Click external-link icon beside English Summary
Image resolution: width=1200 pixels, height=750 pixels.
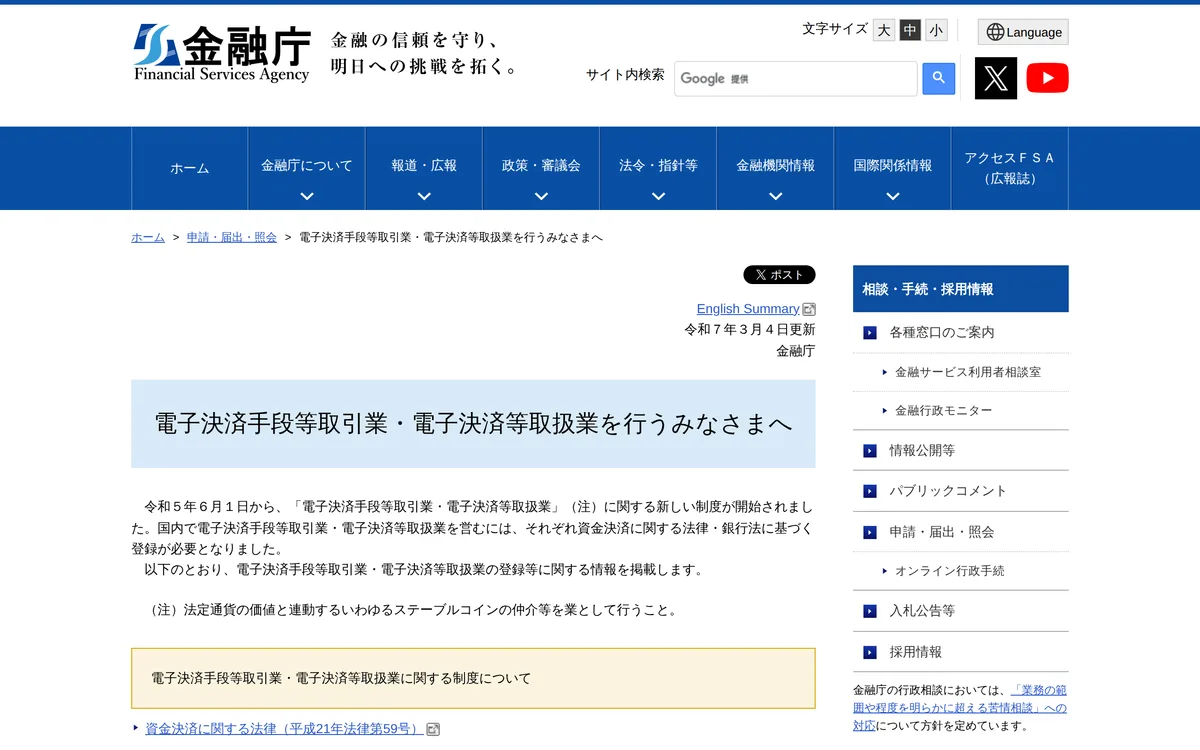point(809,309)
